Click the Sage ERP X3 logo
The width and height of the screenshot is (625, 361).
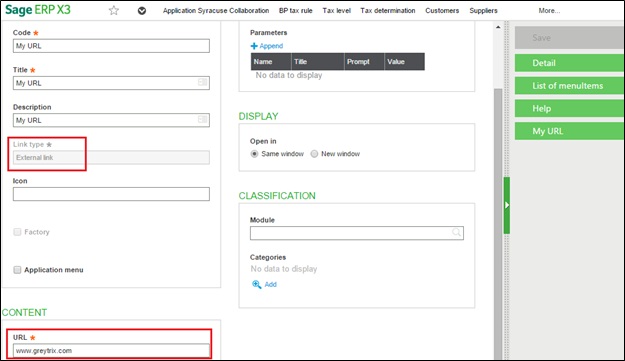[38, 10]
